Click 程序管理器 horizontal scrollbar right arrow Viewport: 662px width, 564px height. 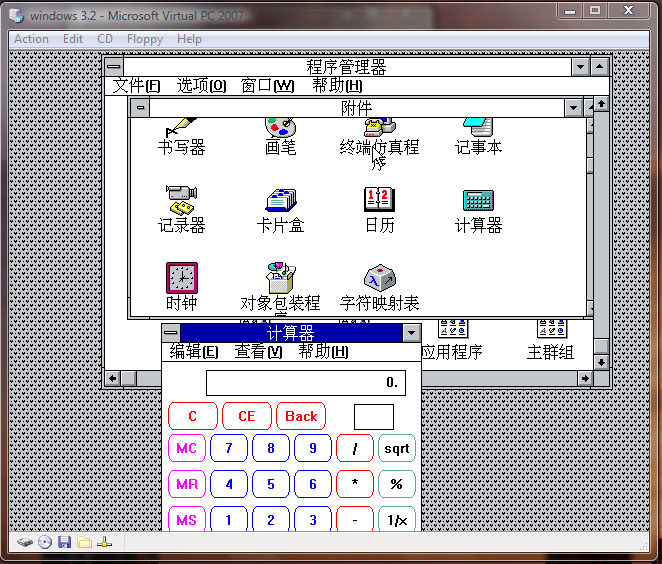(585, 378)
